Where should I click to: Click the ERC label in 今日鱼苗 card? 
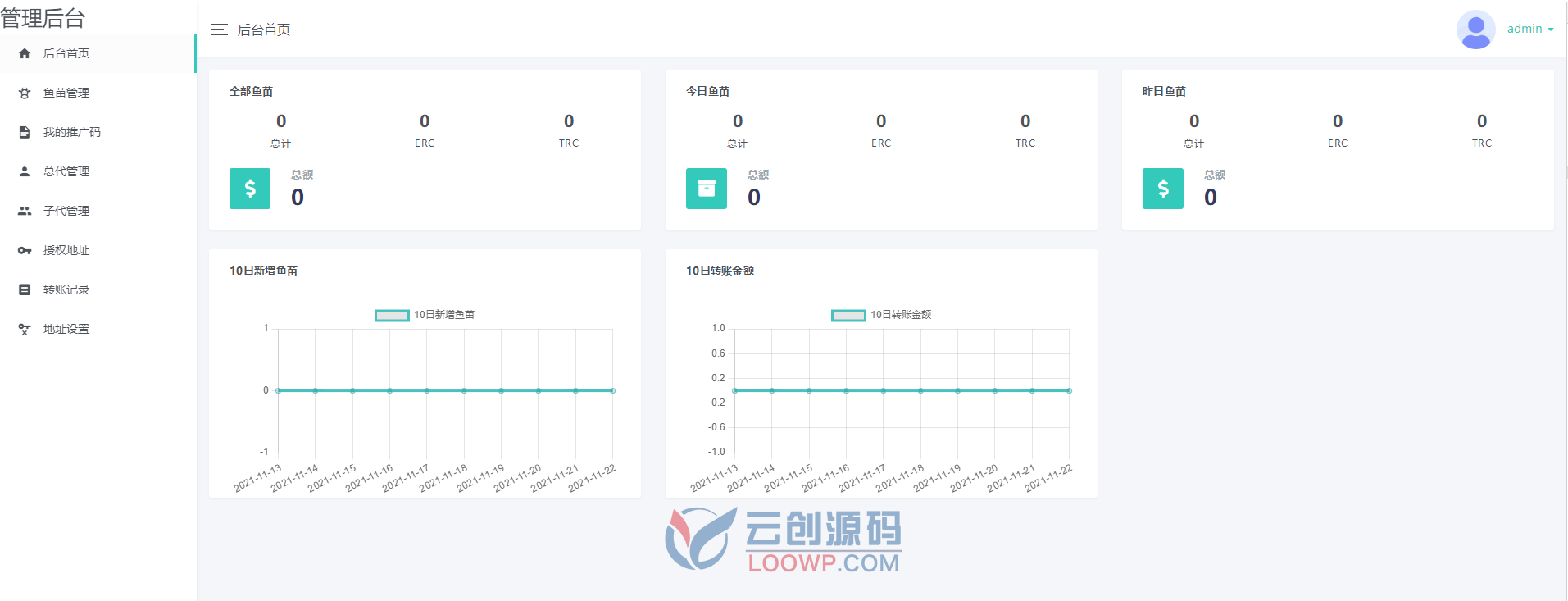point(881,143)
